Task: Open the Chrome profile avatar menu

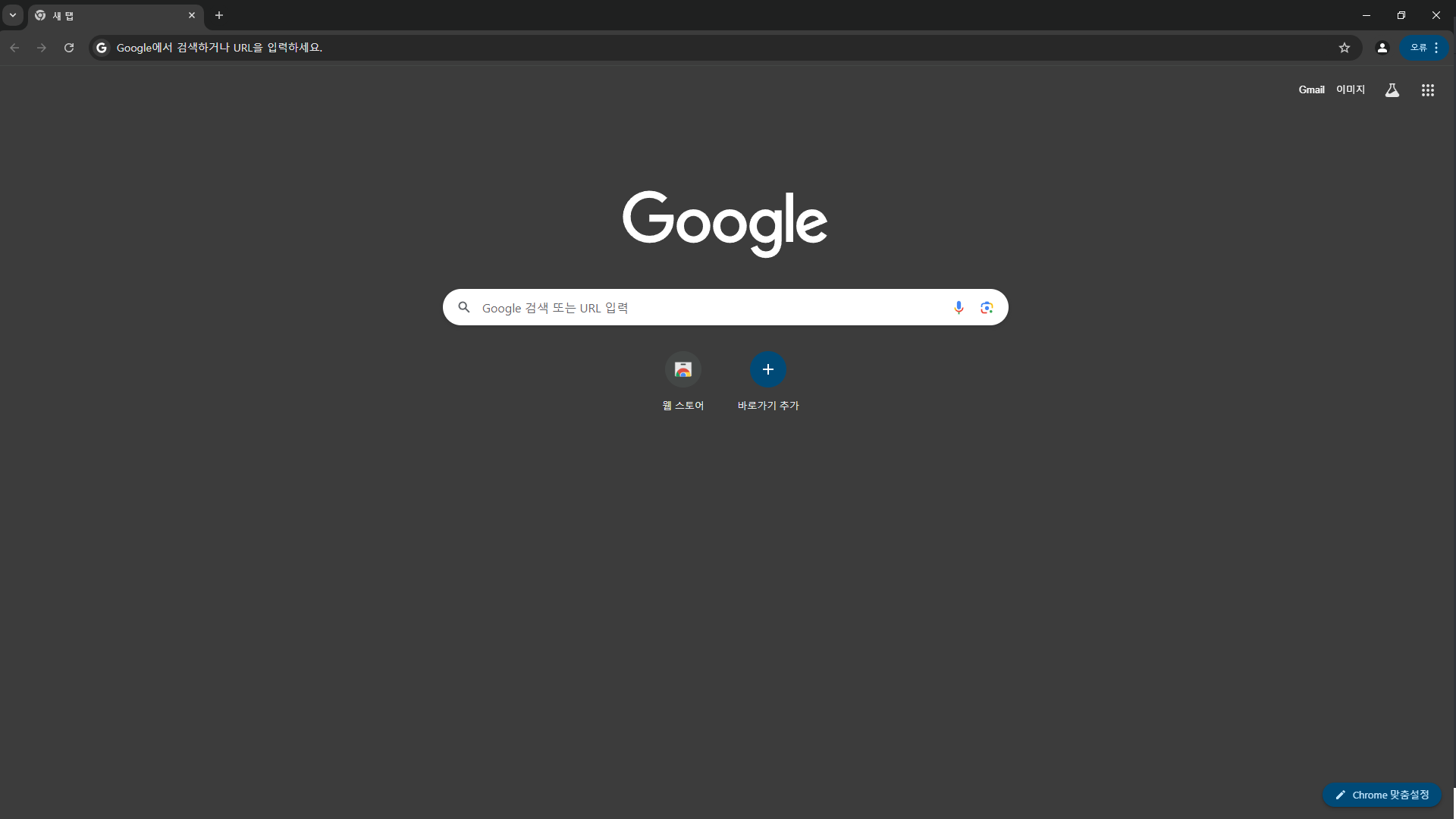Action: (x=1382, y=48)
